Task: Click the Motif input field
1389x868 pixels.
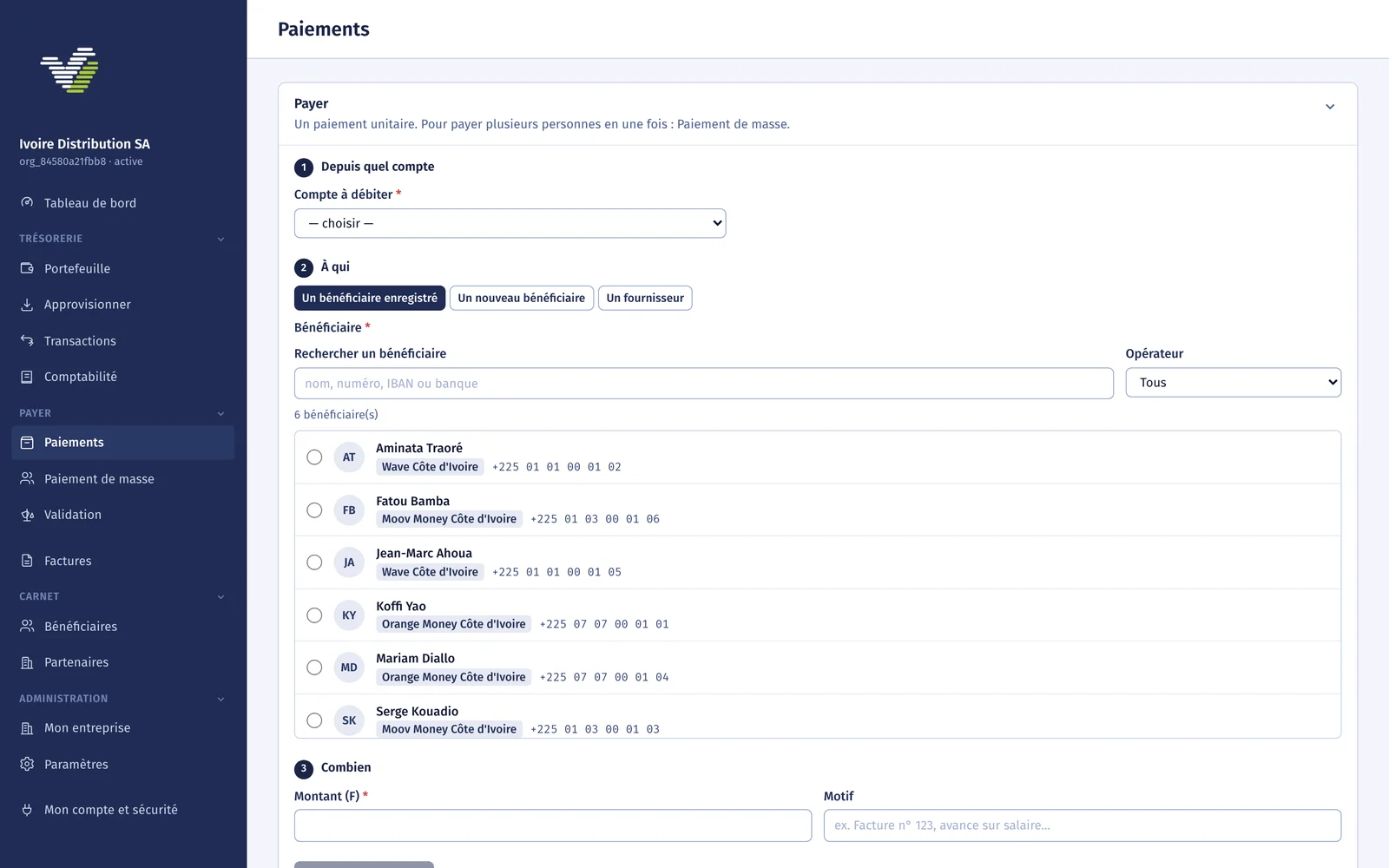Action: point(1083,825)
